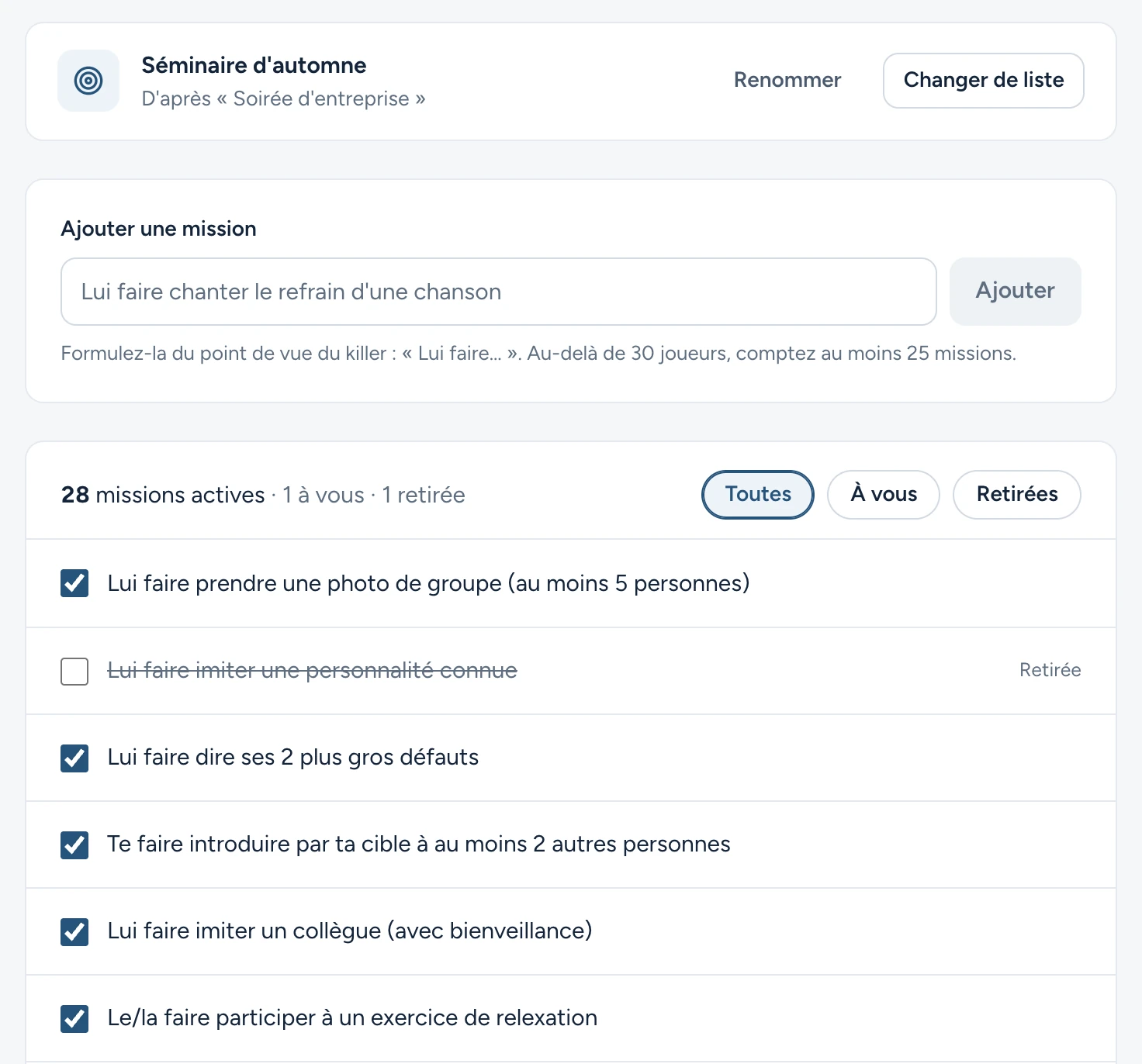Click the Lui faire dire ses 2 plus gros défauts text
This screenshot has width=1142, height=1064.
click(x=293, y=757)
